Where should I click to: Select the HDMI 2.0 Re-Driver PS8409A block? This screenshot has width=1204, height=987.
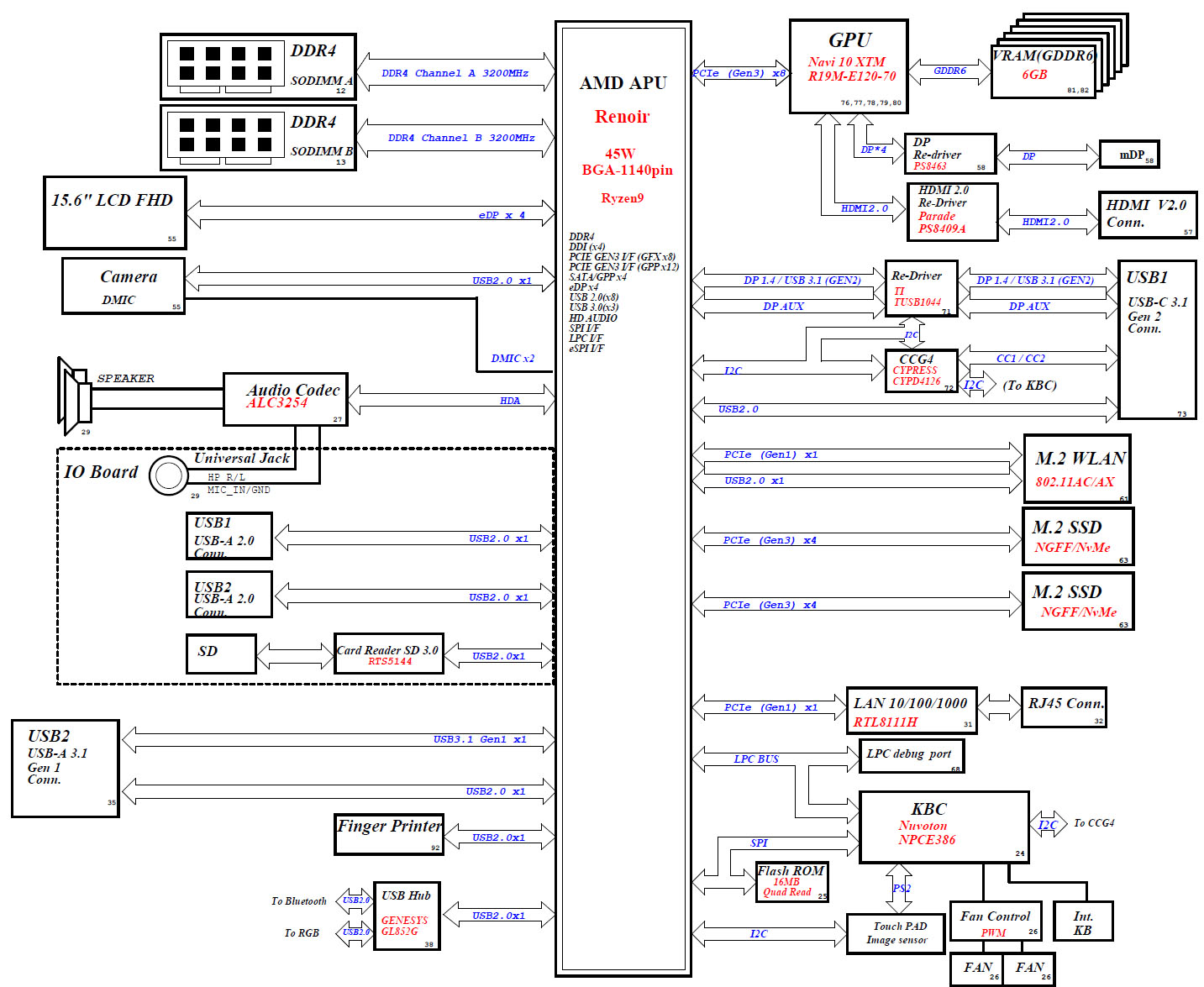(953, 212)
